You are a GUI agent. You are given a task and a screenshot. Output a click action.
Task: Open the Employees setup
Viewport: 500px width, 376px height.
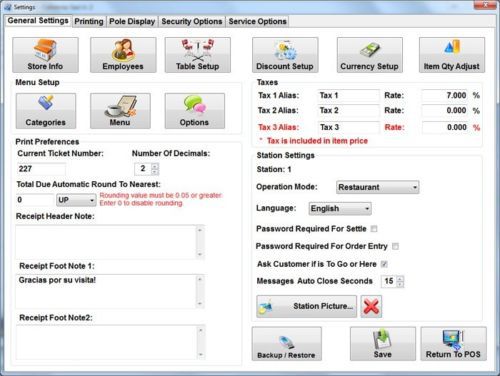pyautogui.click(x=123, y=55)
